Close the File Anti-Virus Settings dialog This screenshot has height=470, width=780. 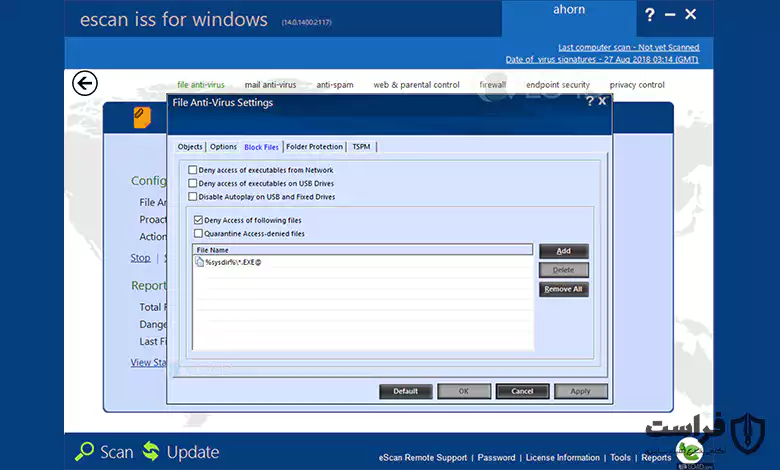pyautogui.click(x=602, y=101)
